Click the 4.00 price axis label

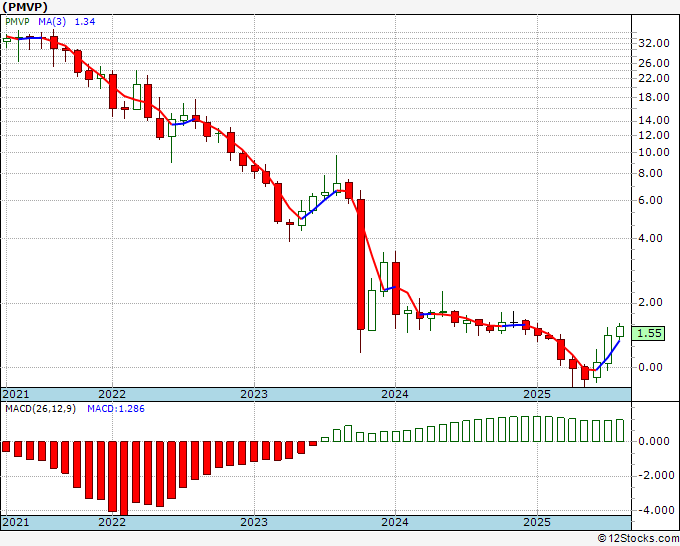pyautogui.click(x=651, y=238)
